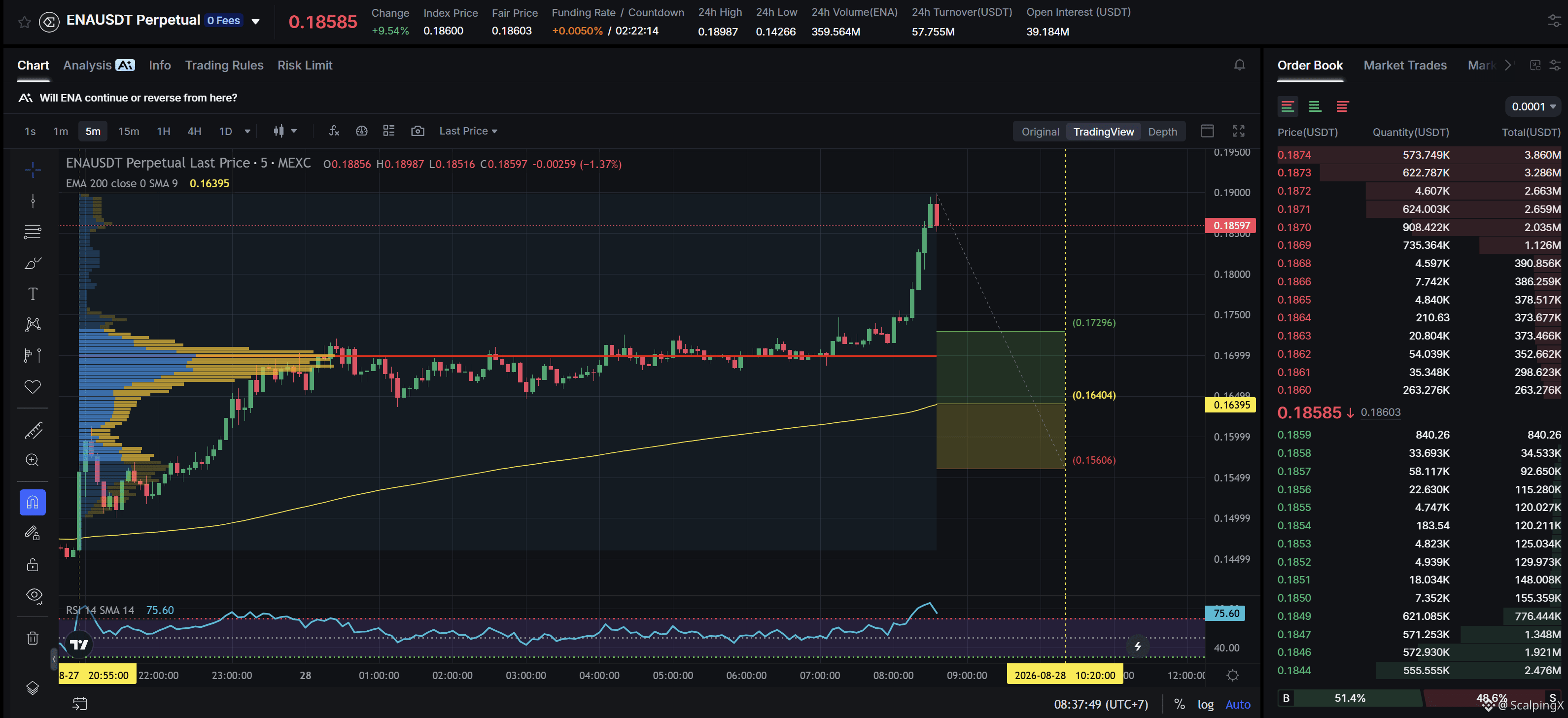Expand the ENAUSDT Perpetual pair selector
1568x718 pixels.
pyautogui.click(x=256, y=21)
